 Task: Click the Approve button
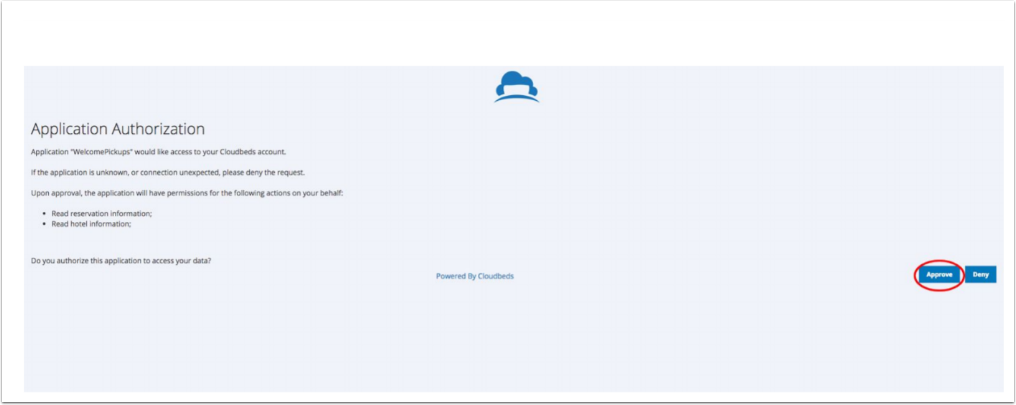(x=939, y=275)
